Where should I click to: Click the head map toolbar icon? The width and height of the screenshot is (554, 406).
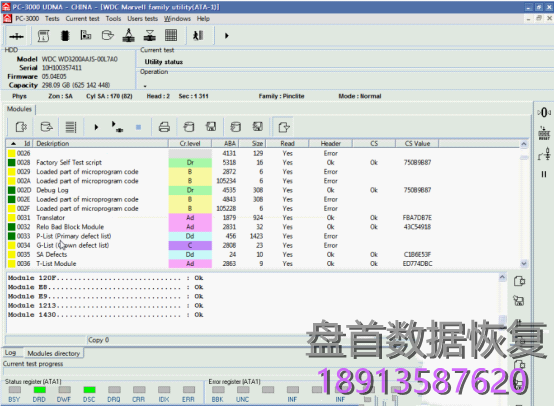(x=150, y=35)
